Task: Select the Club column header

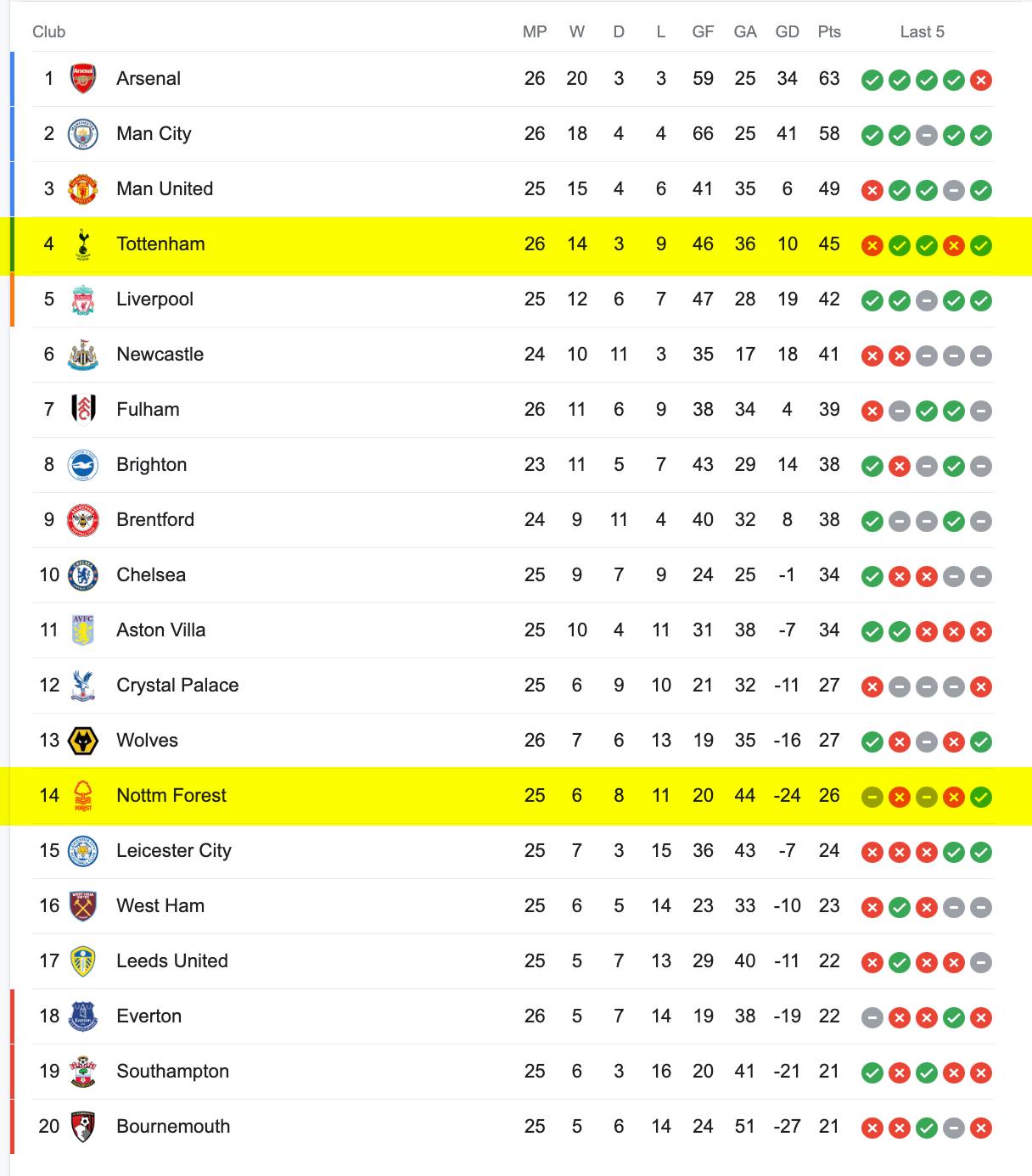Action: [x=49, y=32]
